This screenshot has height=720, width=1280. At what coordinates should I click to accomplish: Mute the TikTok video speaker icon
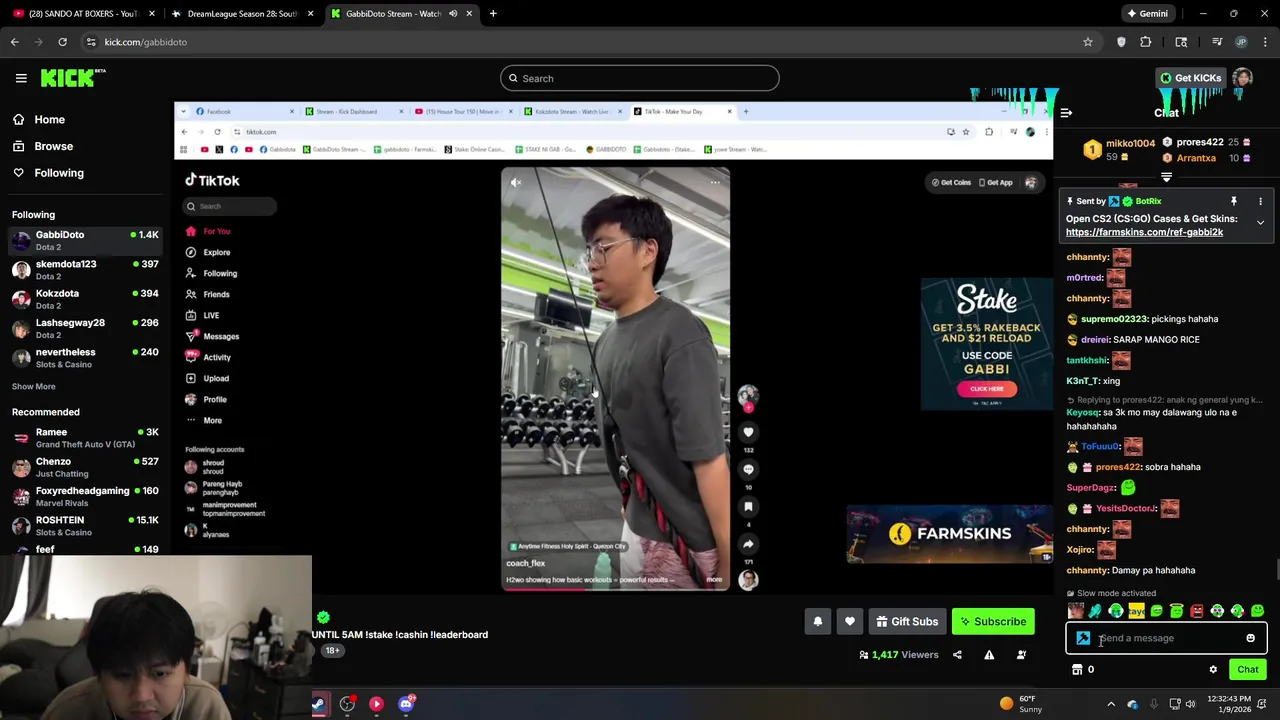(x=515, y=182)
